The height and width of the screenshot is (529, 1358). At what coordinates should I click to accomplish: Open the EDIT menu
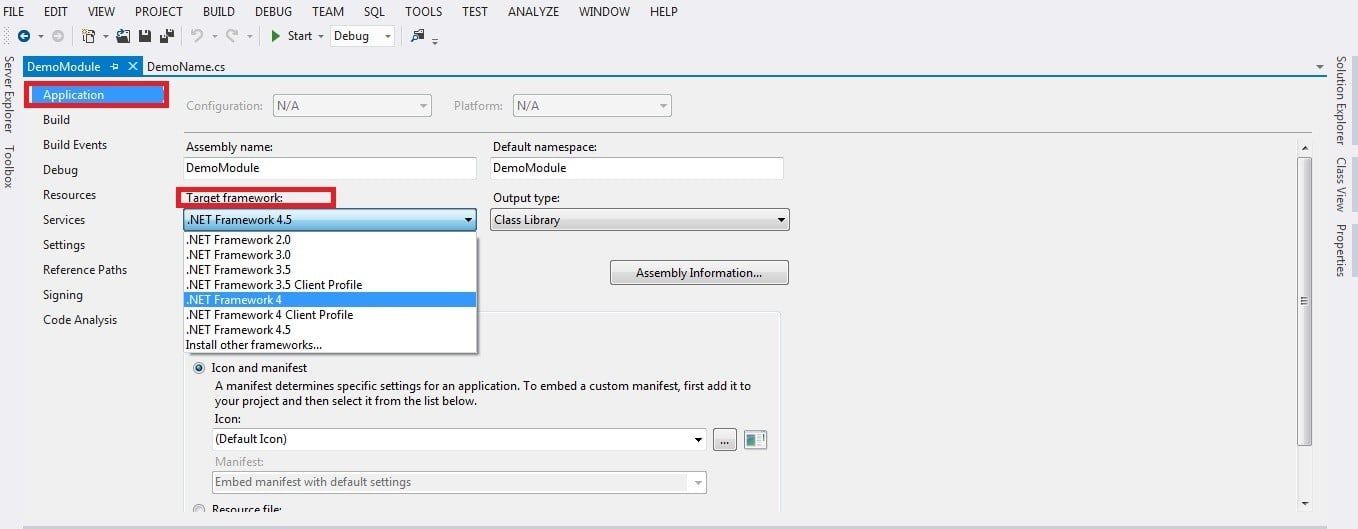[56, 12]
